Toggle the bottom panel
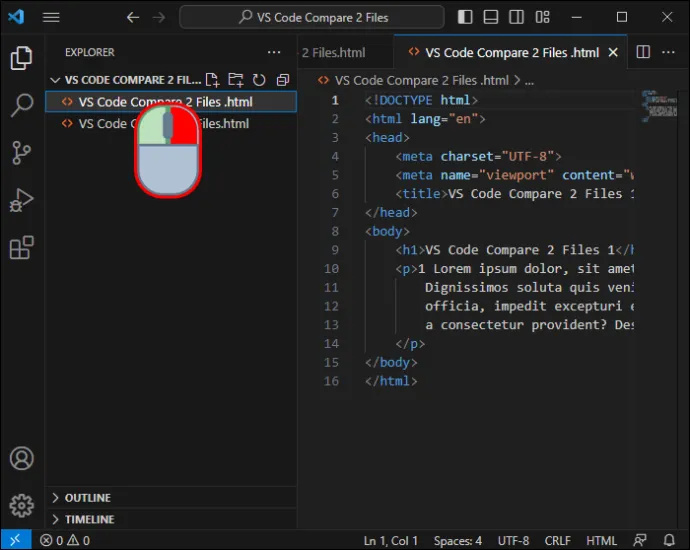This screenshot has height=550, width=690. (x=491, y=17)
